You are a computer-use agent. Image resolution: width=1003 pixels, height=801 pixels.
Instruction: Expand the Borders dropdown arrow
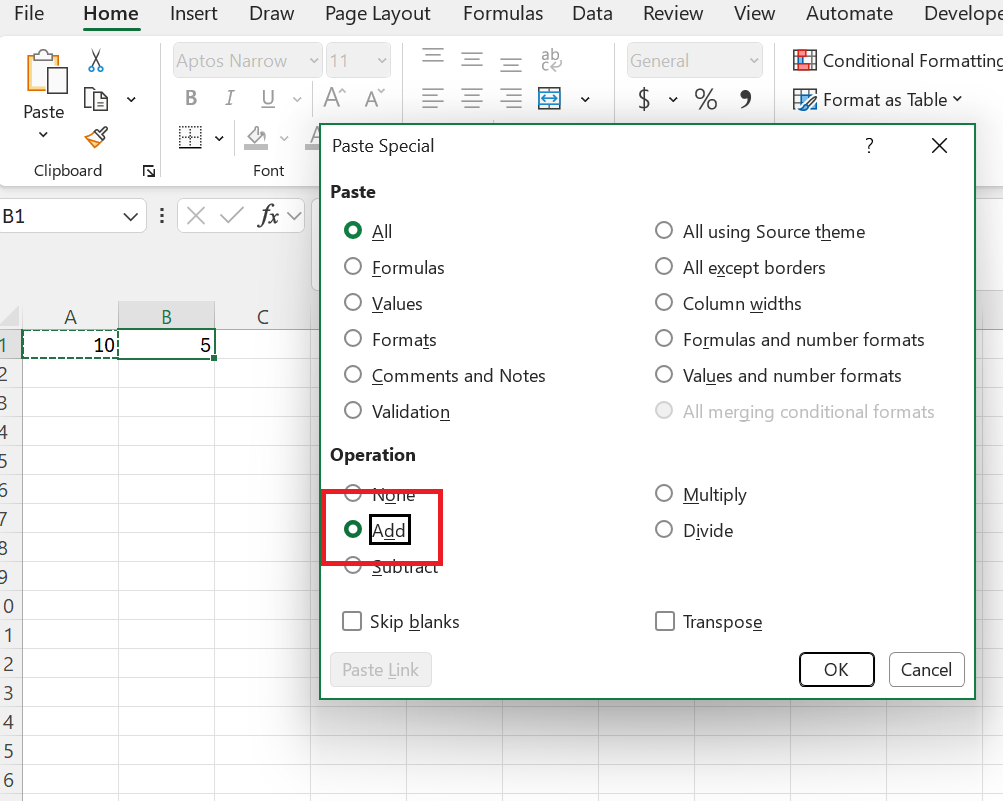pos(219,138)
